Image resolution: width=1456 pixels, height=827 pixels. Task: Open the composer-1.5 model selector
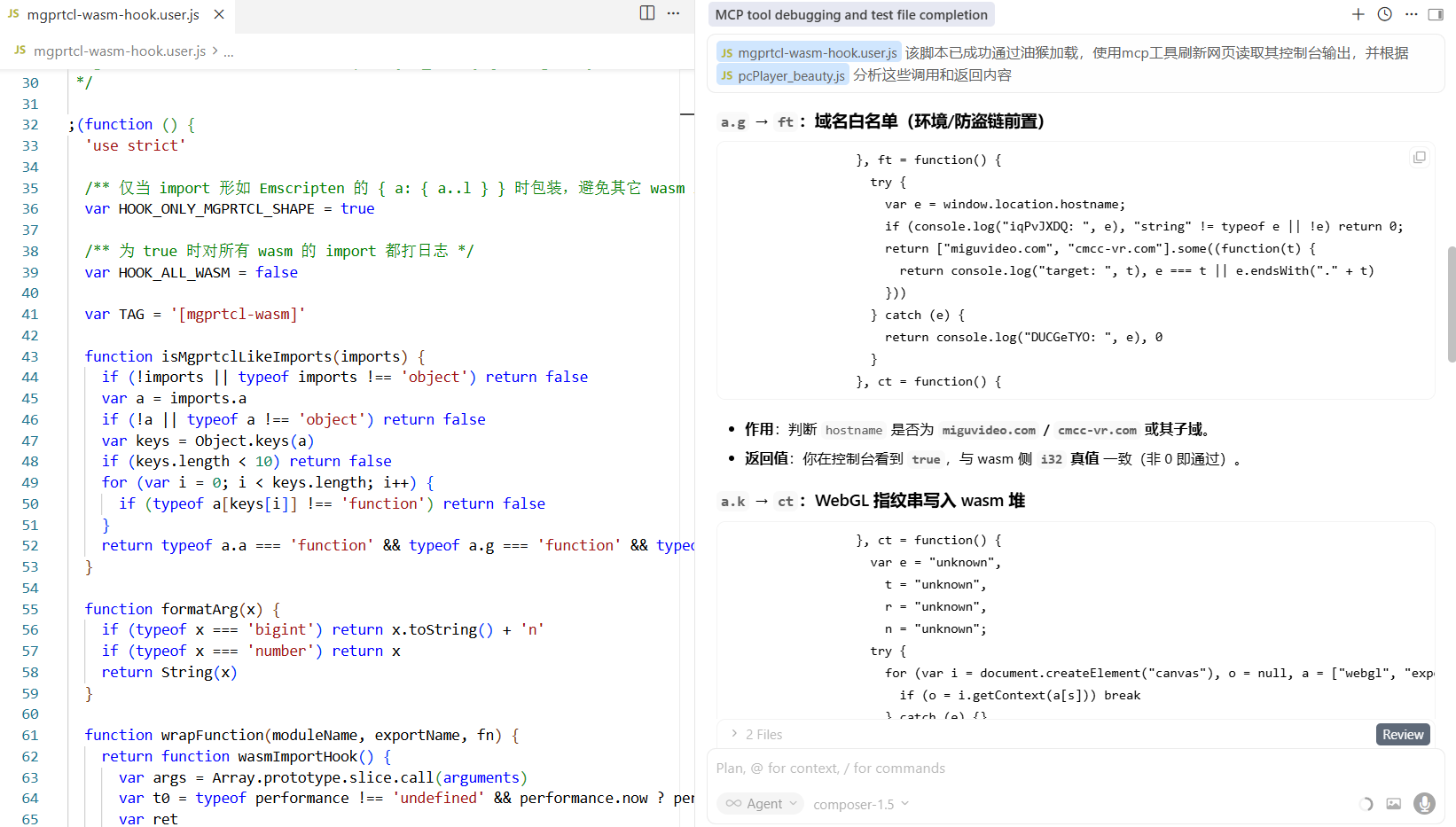(861, 805)
